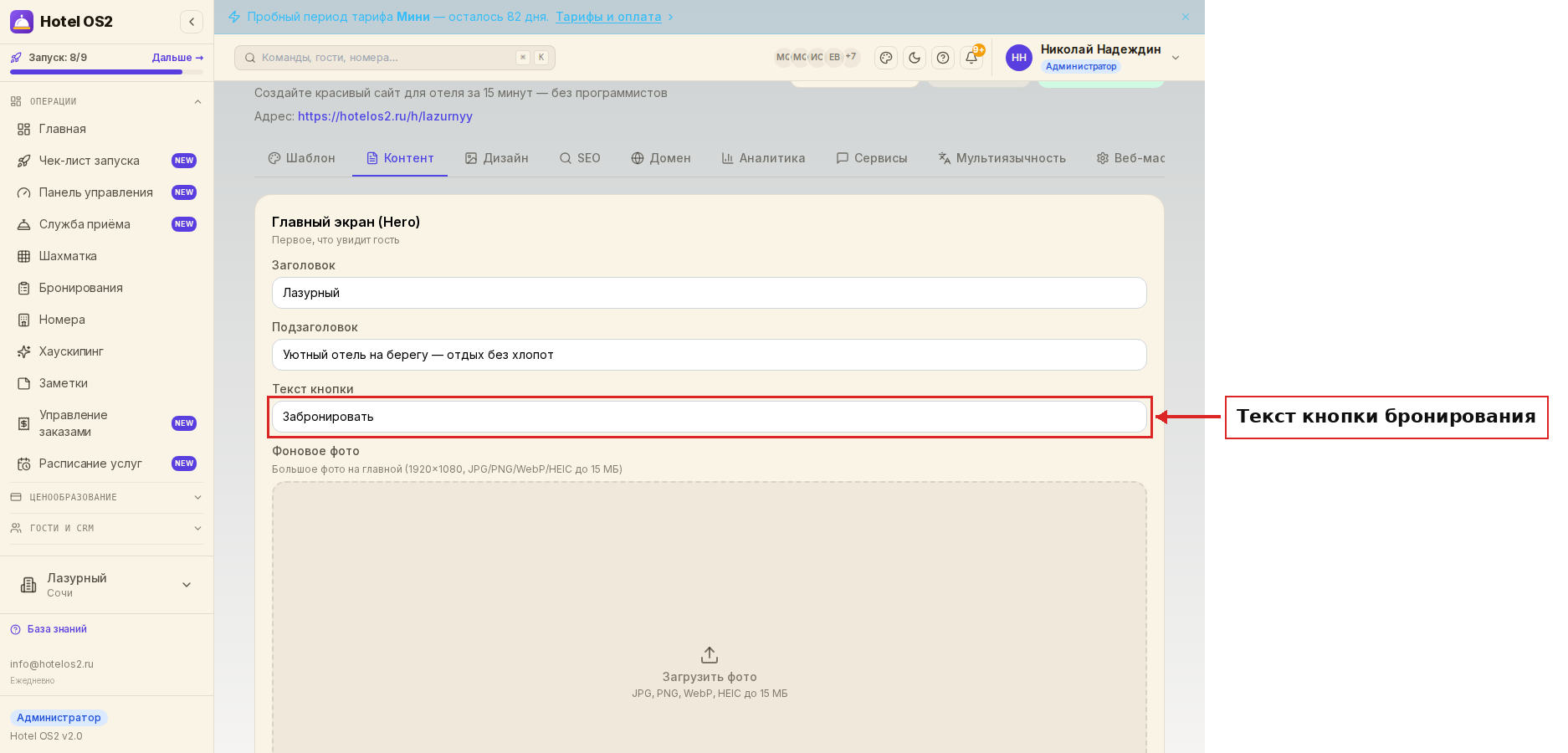Open the База знаний link
The height and width of the screenshot is (753, 1568).
click(49, 629)
